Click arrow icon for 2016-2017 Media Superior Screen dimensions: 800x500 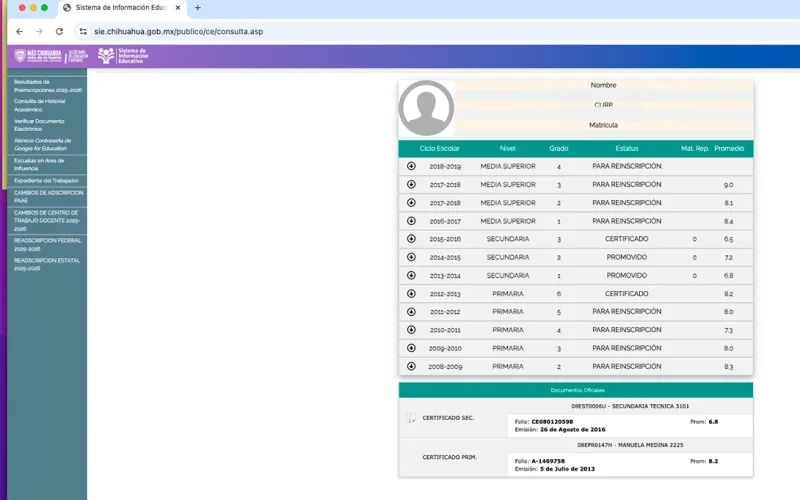click(x=411, y=221)
